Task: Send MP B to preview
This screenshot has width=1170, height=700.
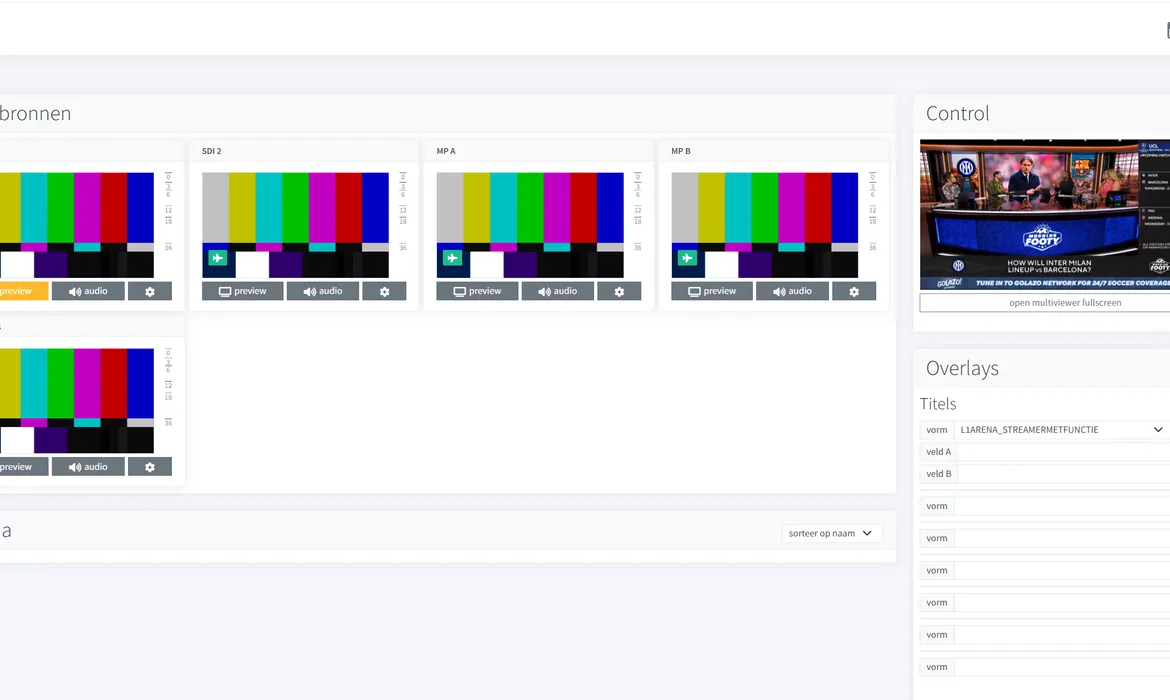Action: pyautogui.click(x=712, y=291)
